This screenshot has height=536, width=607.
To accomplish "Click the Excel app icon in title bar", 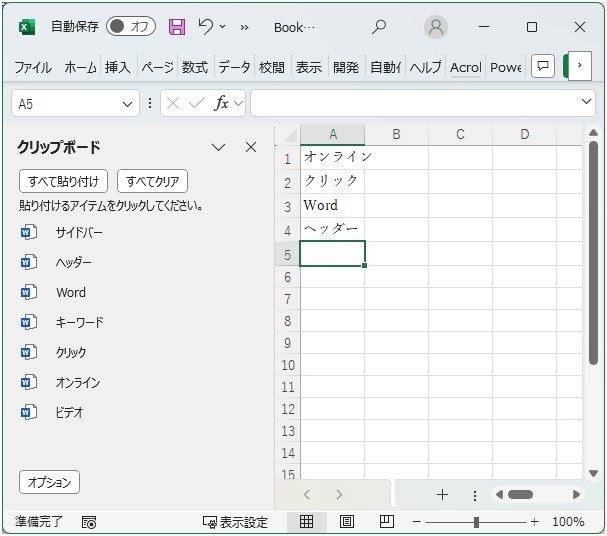I will [27, 27].
